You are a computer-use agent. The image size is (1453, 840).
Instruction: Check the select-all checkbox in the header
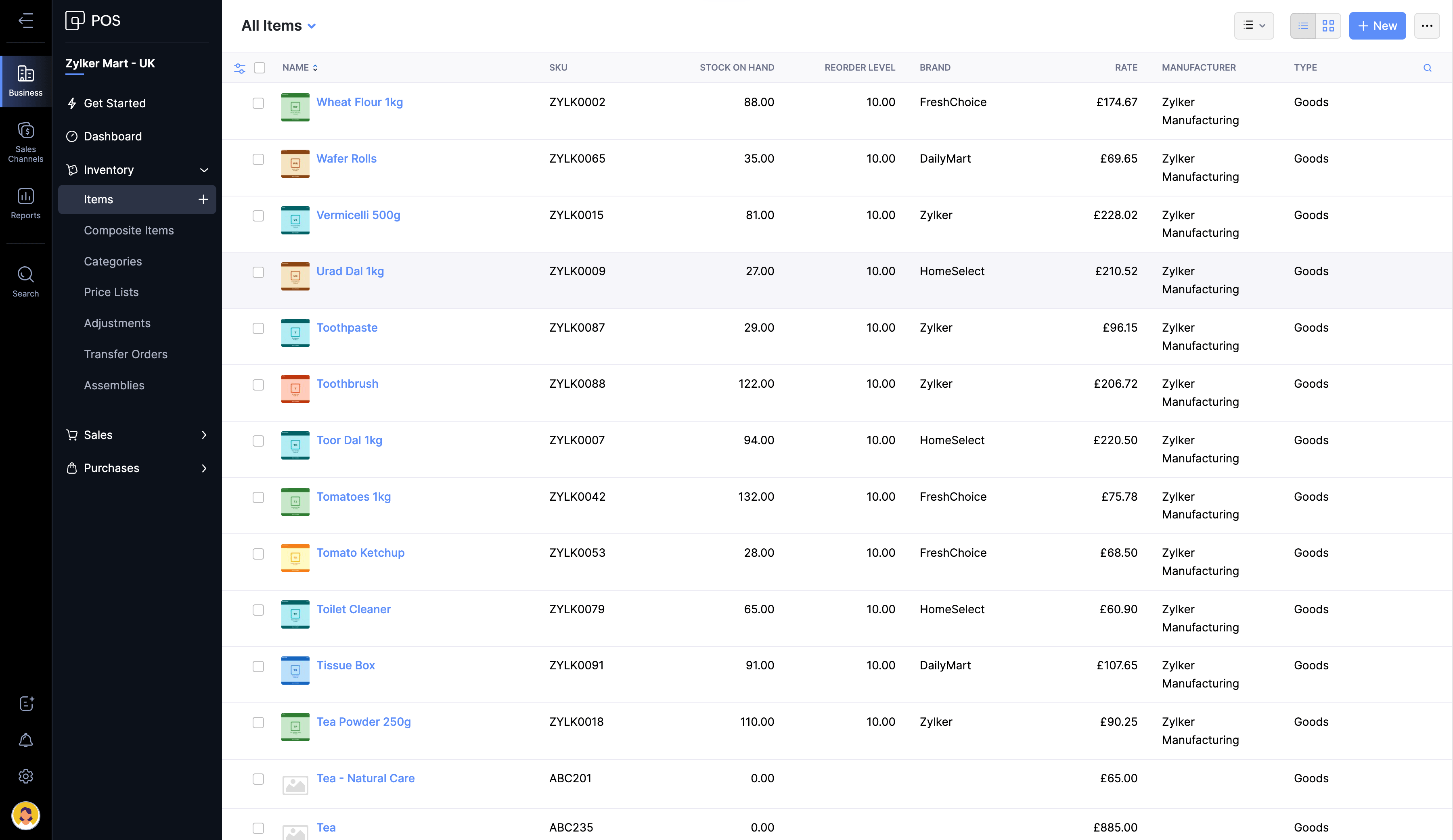pos(260,68)
